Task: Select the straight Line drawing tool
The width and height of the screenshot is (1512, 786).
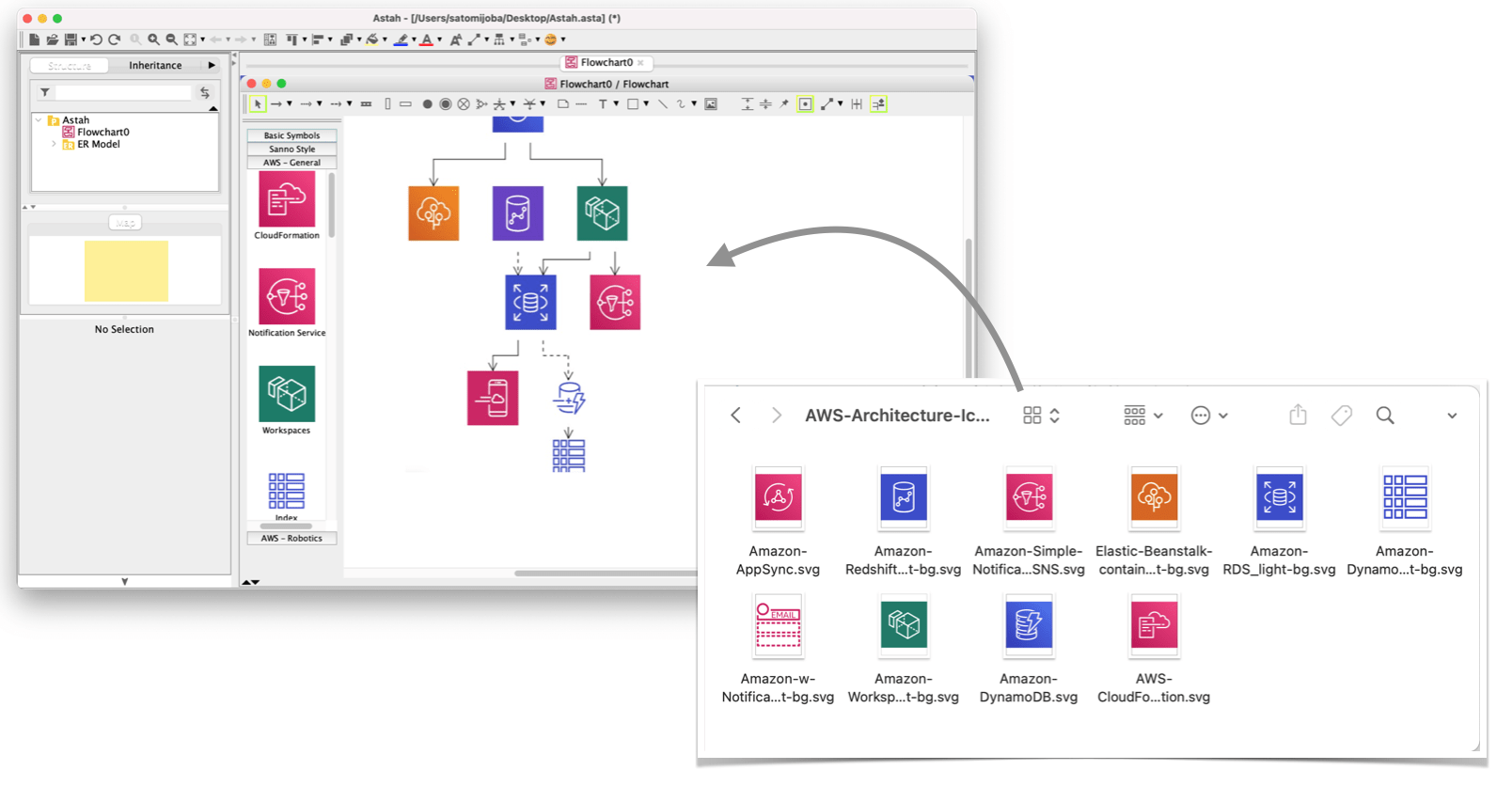Action: click(x=663, y=103)
